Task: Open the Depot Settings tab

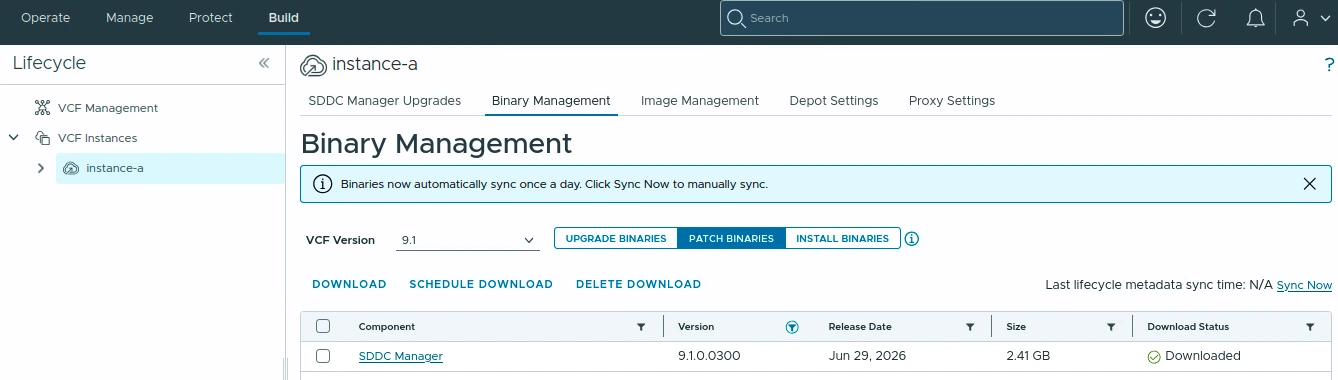Action: 834,101
